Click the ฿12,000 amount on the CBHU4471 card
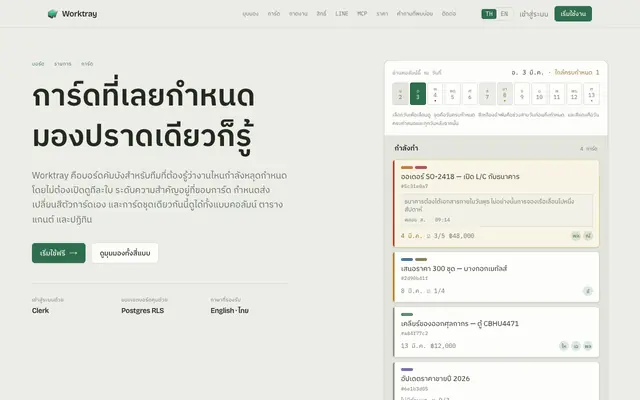The height and width of the screenshot is (400, 640). (x=443, y=346)
